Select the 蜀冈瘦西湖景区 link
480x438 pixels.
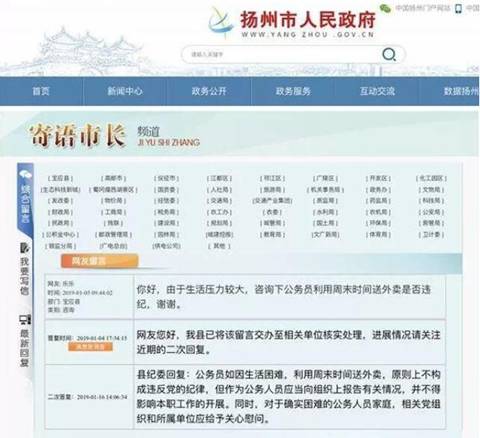click(x=113, y=190)
